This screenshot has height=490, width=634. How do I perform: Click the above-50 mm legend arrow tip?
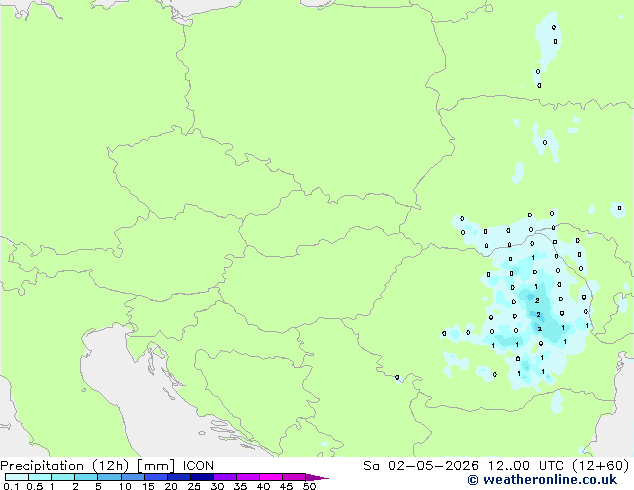[317, 477]
